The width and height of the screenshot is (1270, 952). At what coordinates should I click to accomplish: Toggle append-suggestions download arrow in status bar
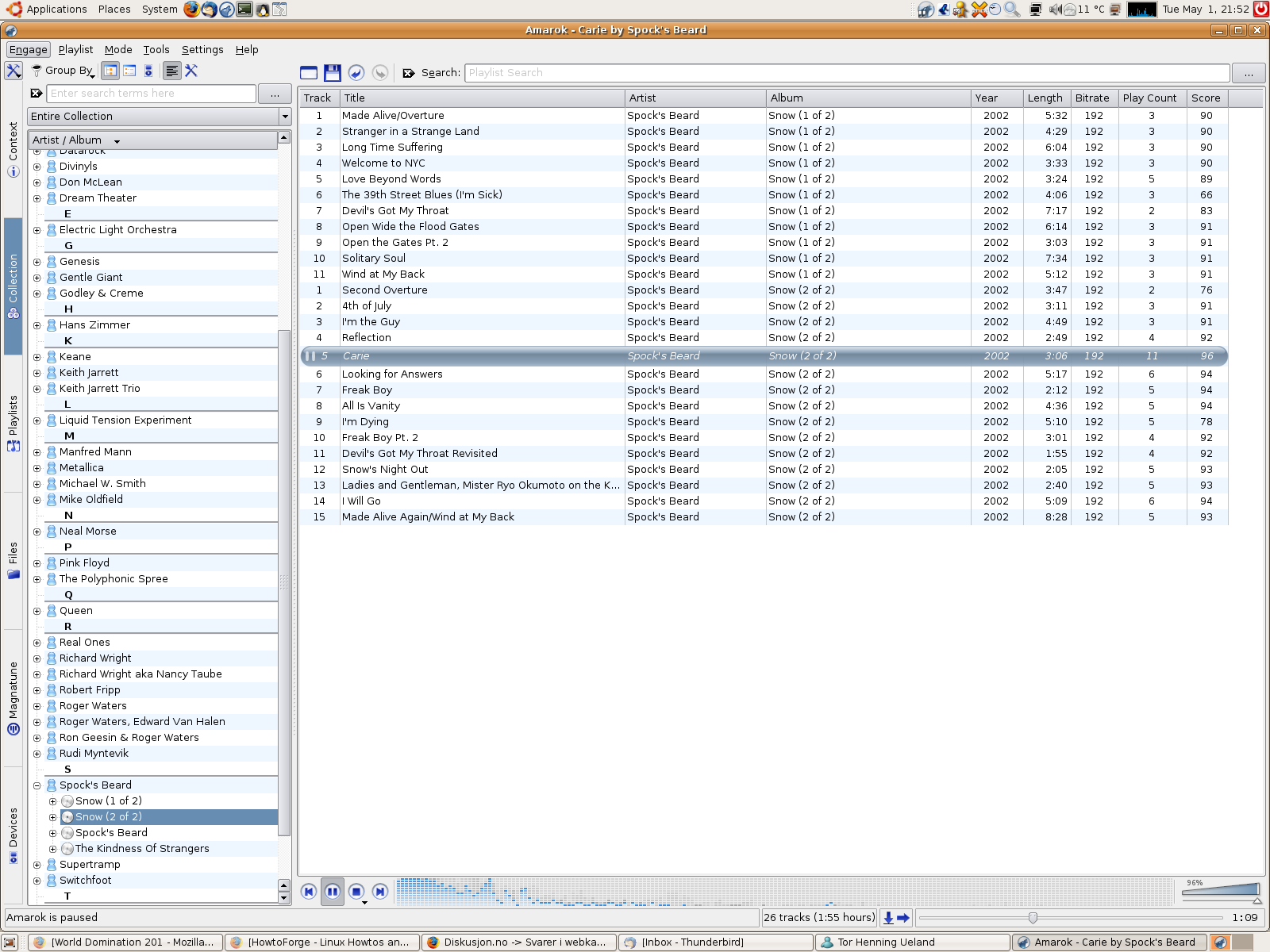coord(888,918)
